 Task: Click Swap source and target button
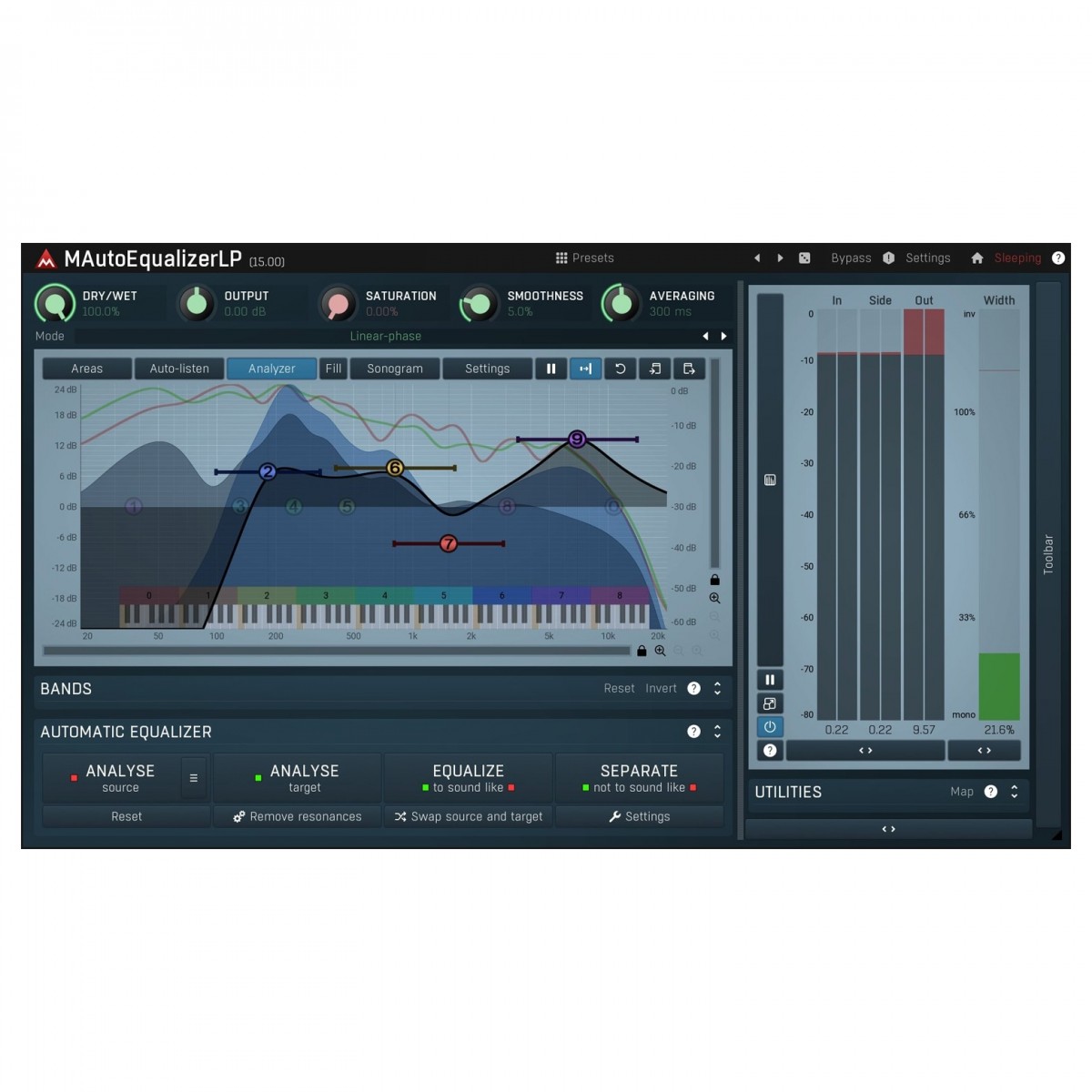point(468,816)
